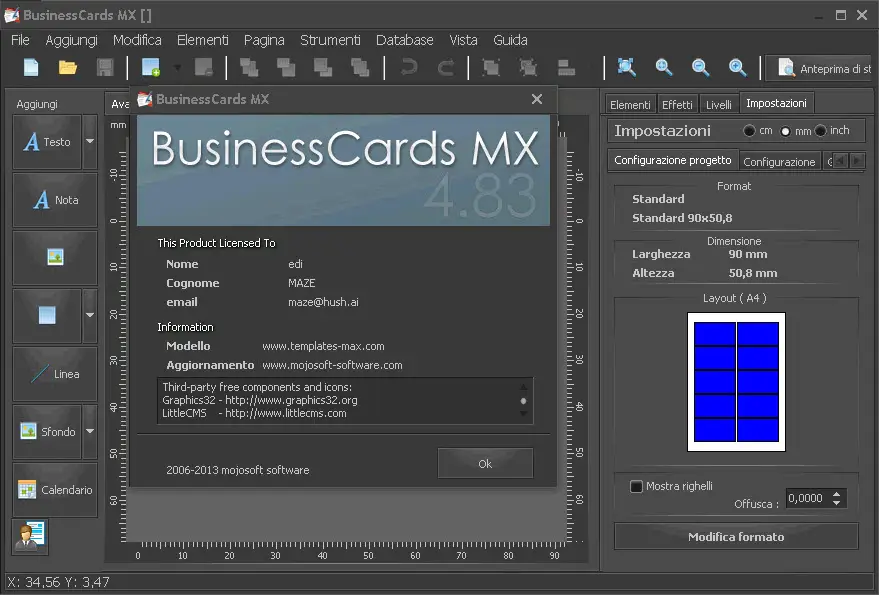Select the cm unit radio button
The height and width of the screenshot is (595, 879).
tap(749, 131)
